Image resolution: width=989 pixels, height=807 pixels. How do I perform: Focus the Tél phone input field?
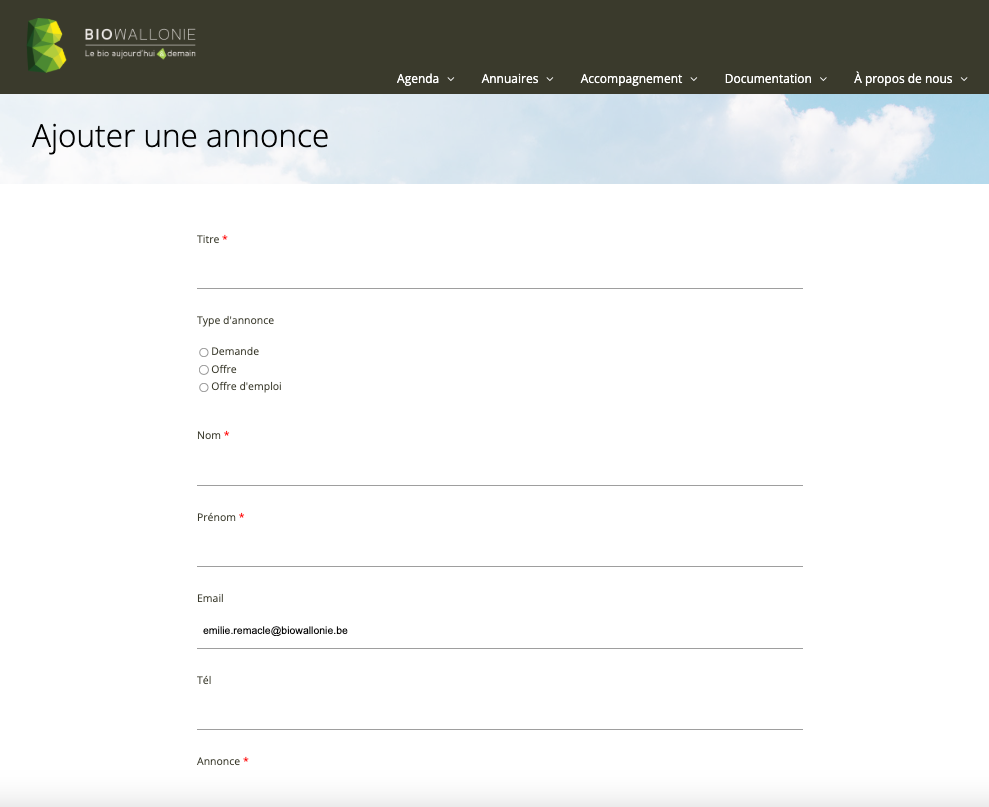point(499,712)
